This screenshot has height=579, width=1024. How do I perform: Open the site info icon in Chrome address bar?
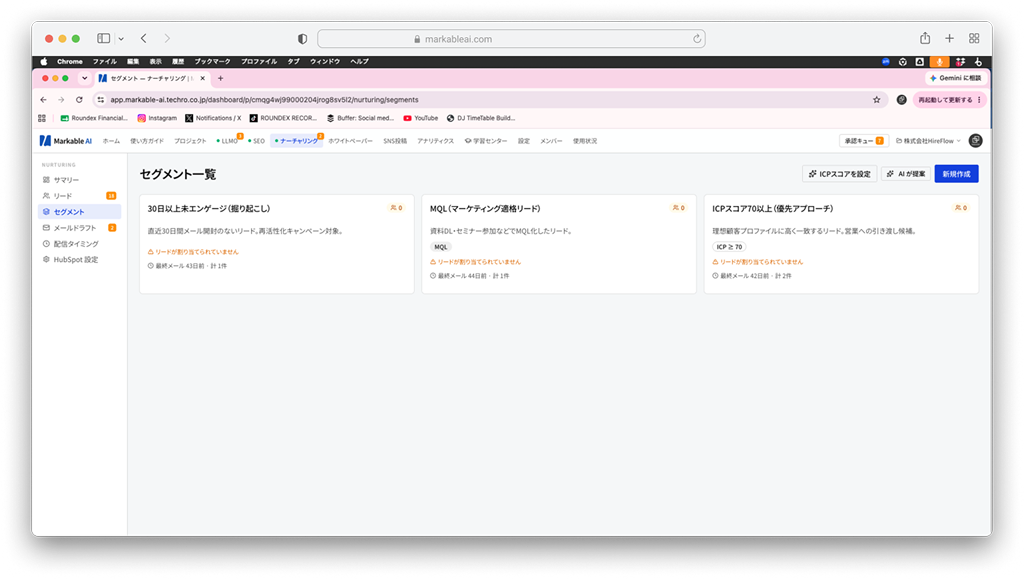(101, 100)
